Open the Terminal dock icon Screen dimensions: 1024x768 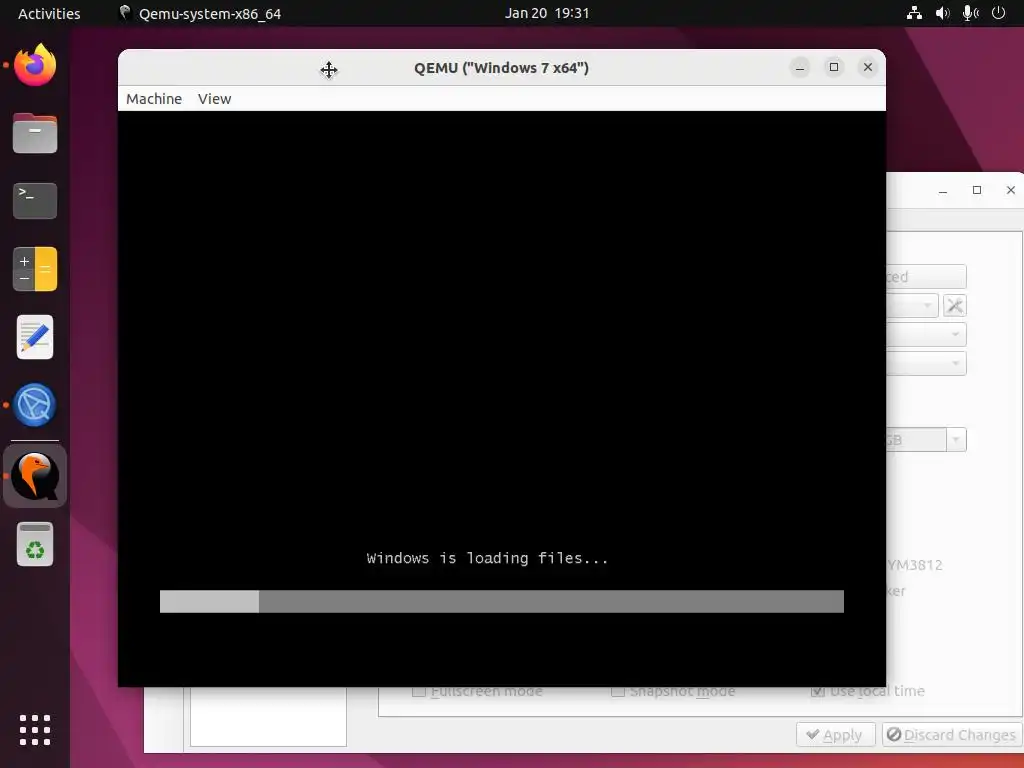click(x=35, y=201)
